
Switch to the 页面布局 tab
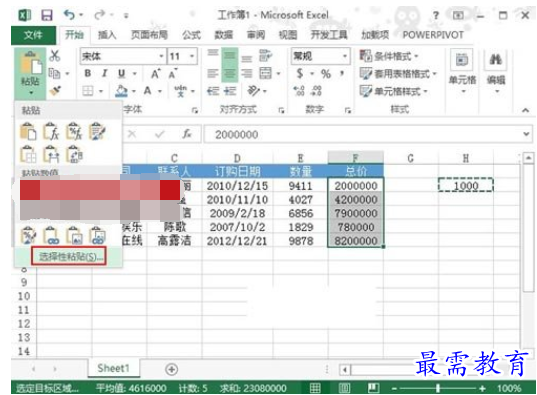click(149, 35)
